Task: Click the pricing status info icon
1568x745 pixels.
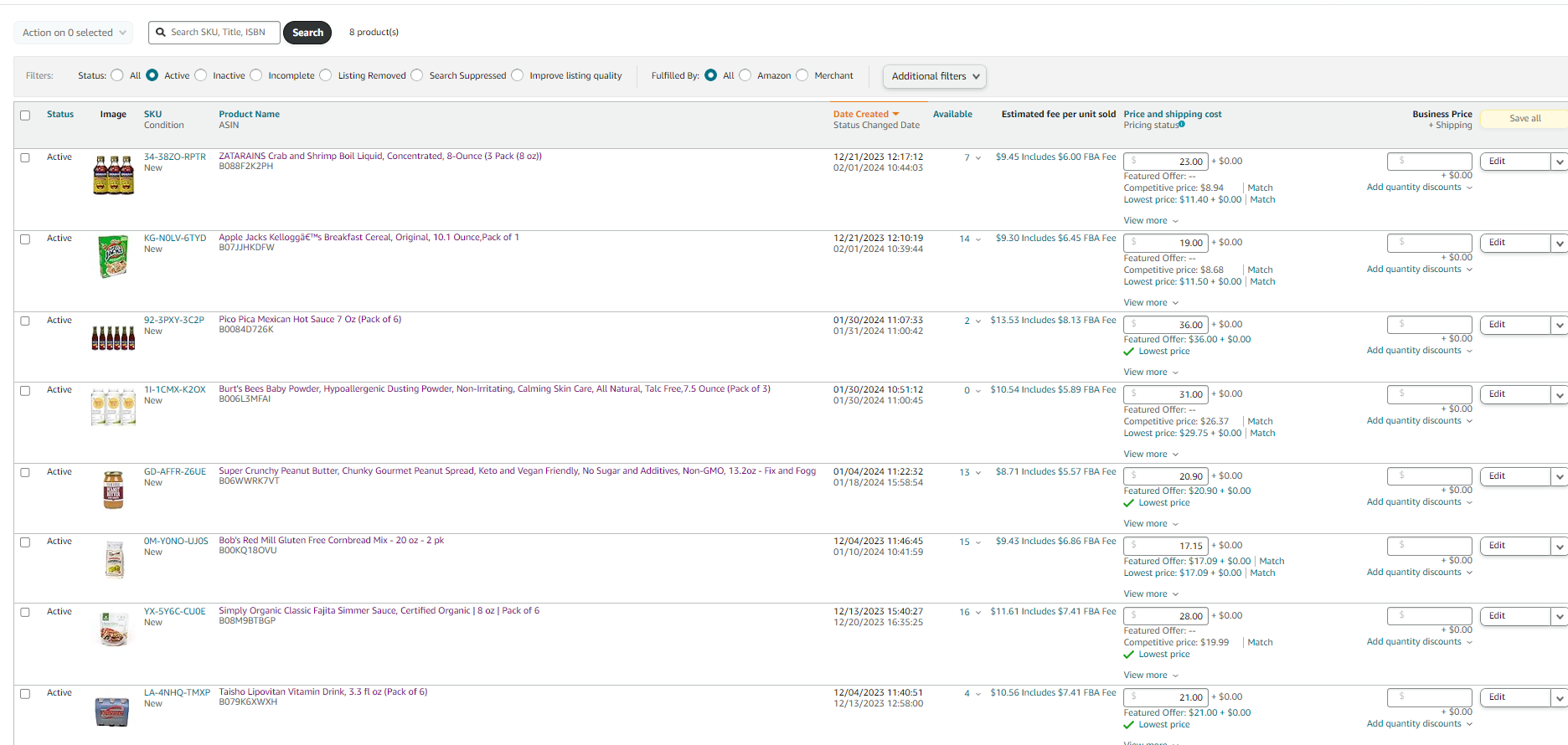Action: click(x=1182, y=125)
